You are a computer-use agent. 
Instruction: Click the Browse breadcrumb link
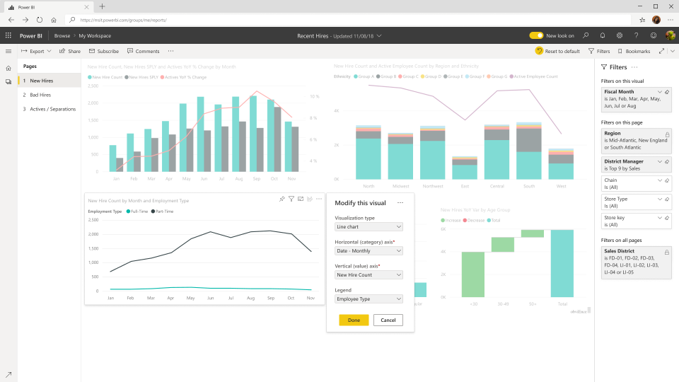point(62,36)
